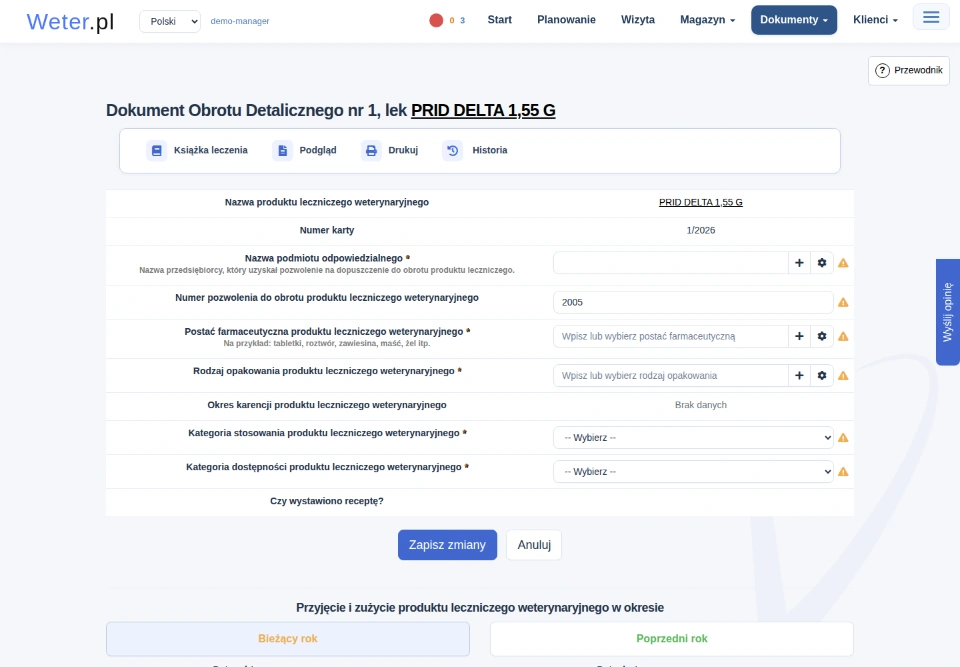Expand the Magazyn dropdown menu
960x667 pixels.
point(707,20)
